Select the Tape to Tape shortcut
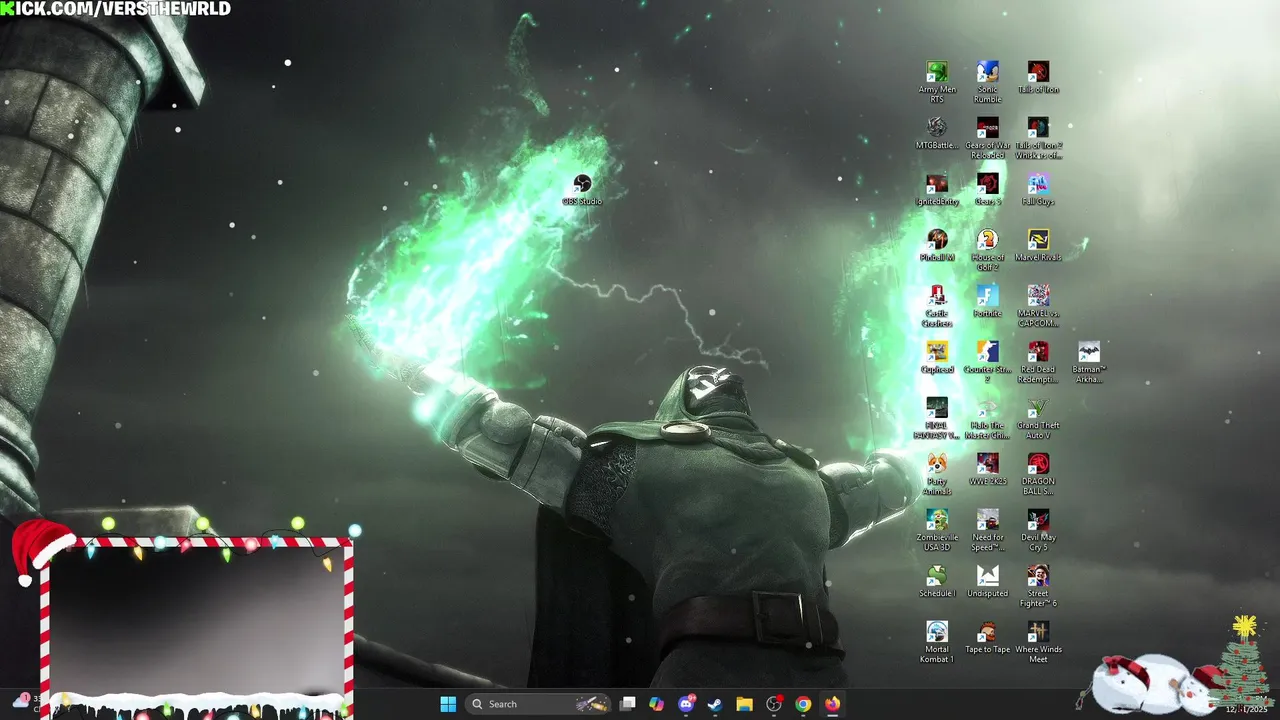The width and height of the screenshot is (1280, 720). (x=987, y=637)
